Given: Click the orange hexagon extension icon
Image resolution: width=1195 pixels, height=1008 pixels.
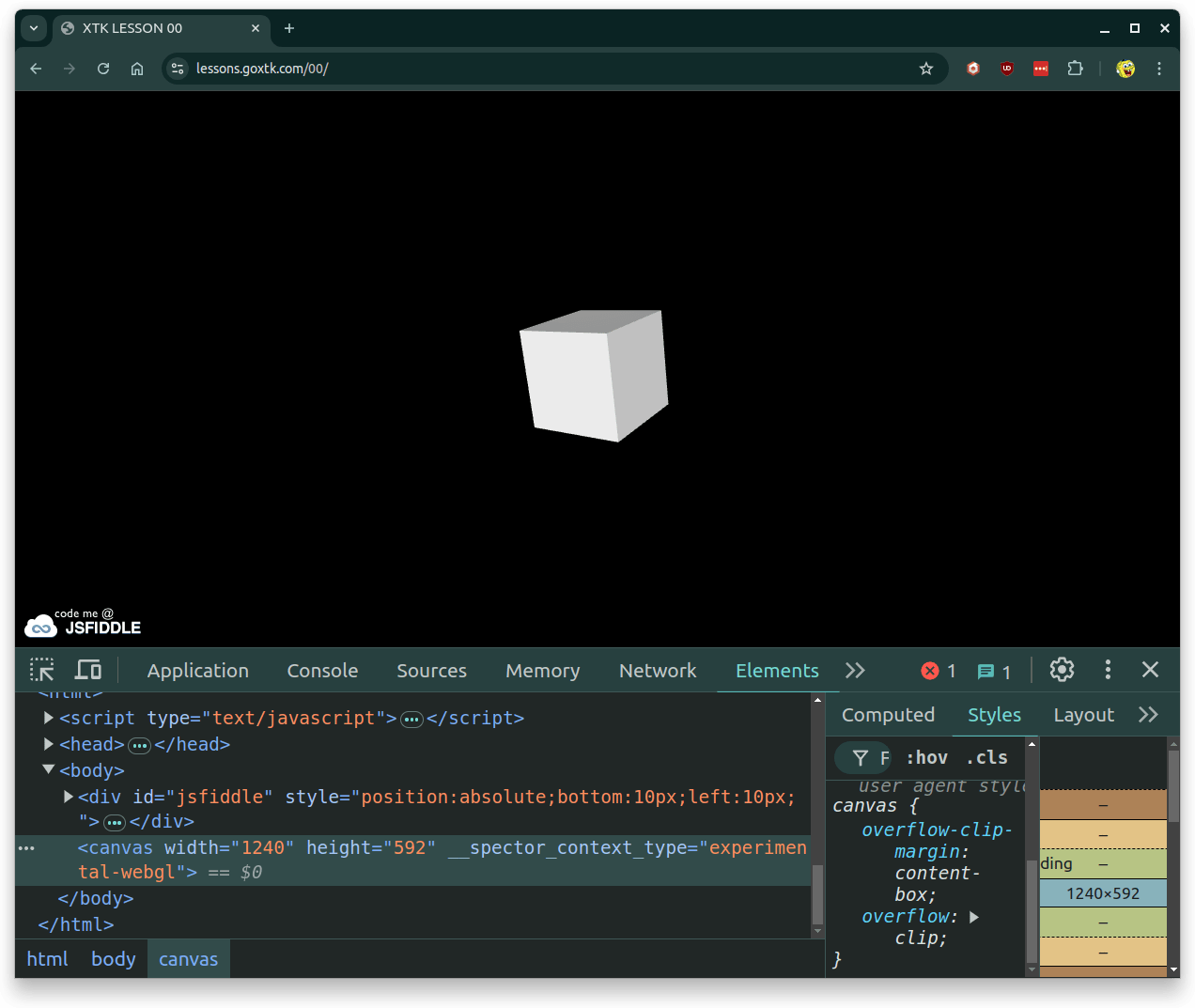Looking at the screenshot, I should point(973,69).
